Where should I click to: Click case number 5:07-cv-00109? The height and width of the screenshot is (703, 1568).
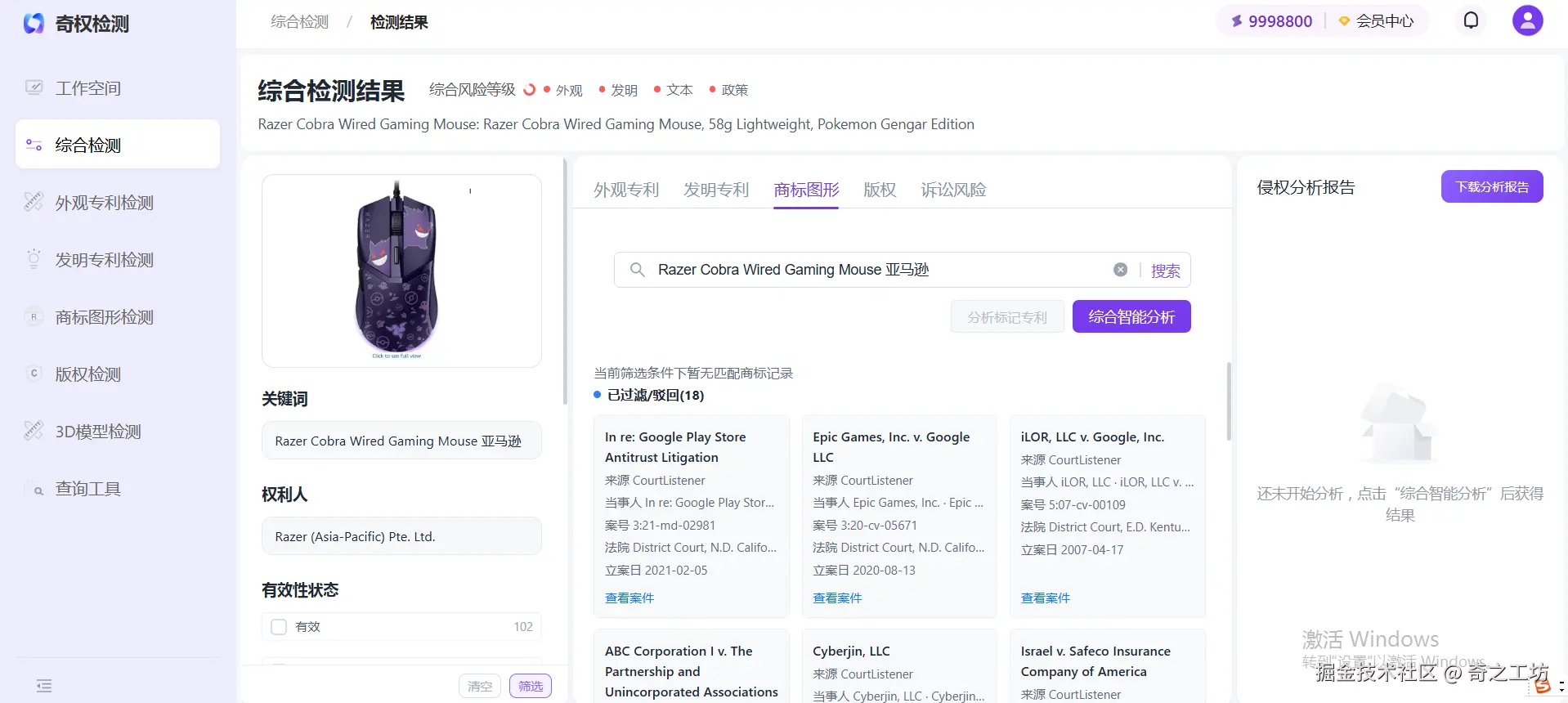point(1086,505)
